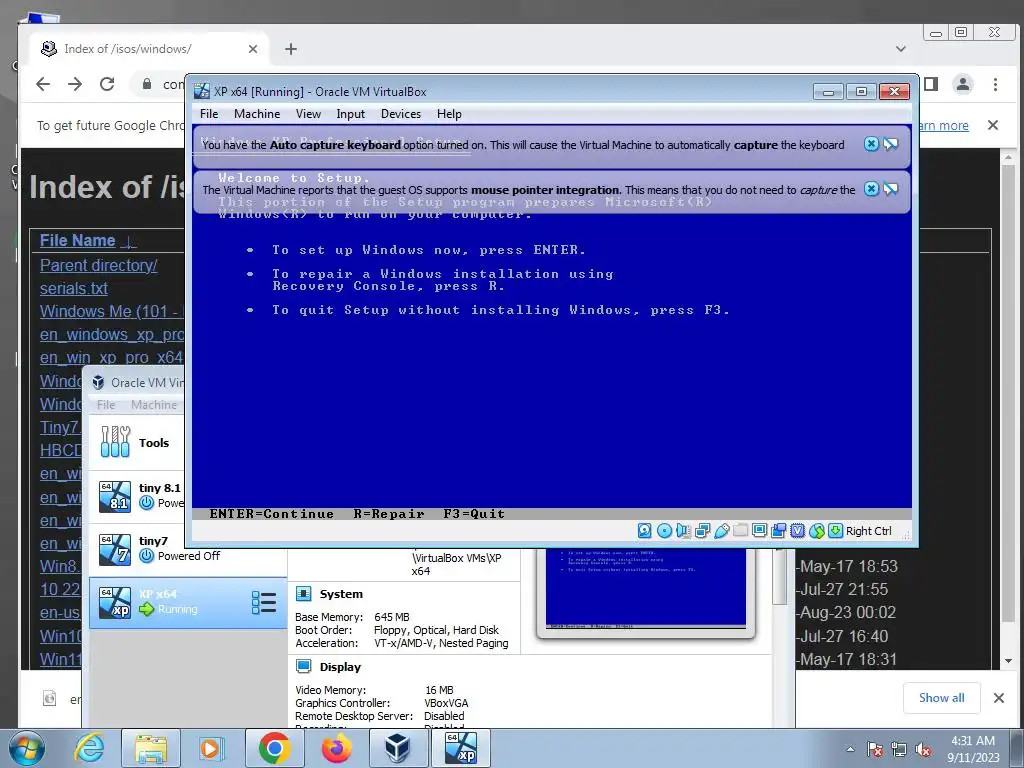Screen dimensions: 1024x768
Task: Reload the page in Chrome
Action: click(107, 84)
